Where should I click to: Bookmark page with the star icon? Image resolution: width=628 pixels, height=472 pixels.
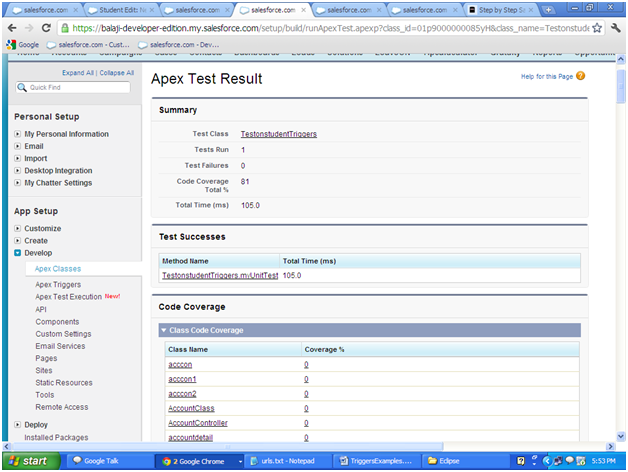pos(597,28)
